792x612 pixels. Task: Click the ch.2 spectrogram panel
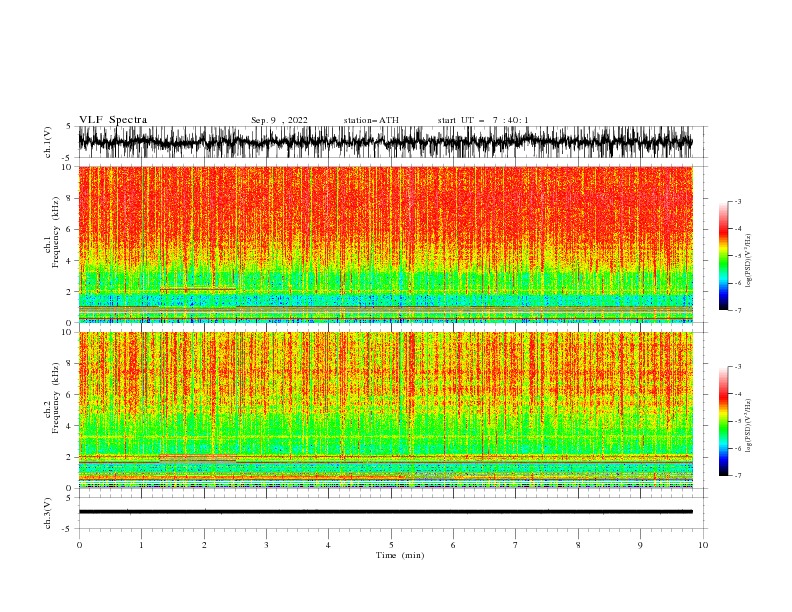click(386, 410)
